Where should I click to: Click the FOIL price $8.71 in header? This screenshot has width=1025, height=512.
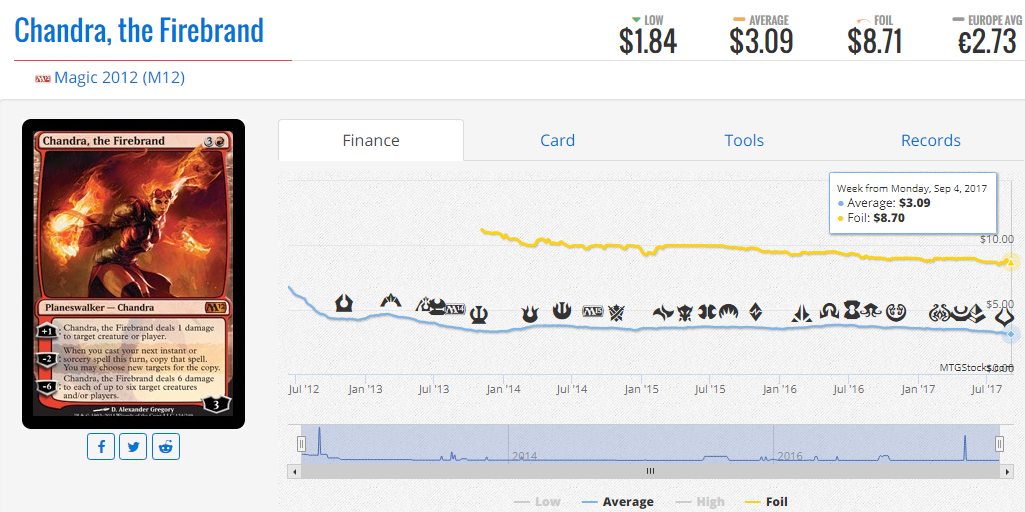click(875, 41)
